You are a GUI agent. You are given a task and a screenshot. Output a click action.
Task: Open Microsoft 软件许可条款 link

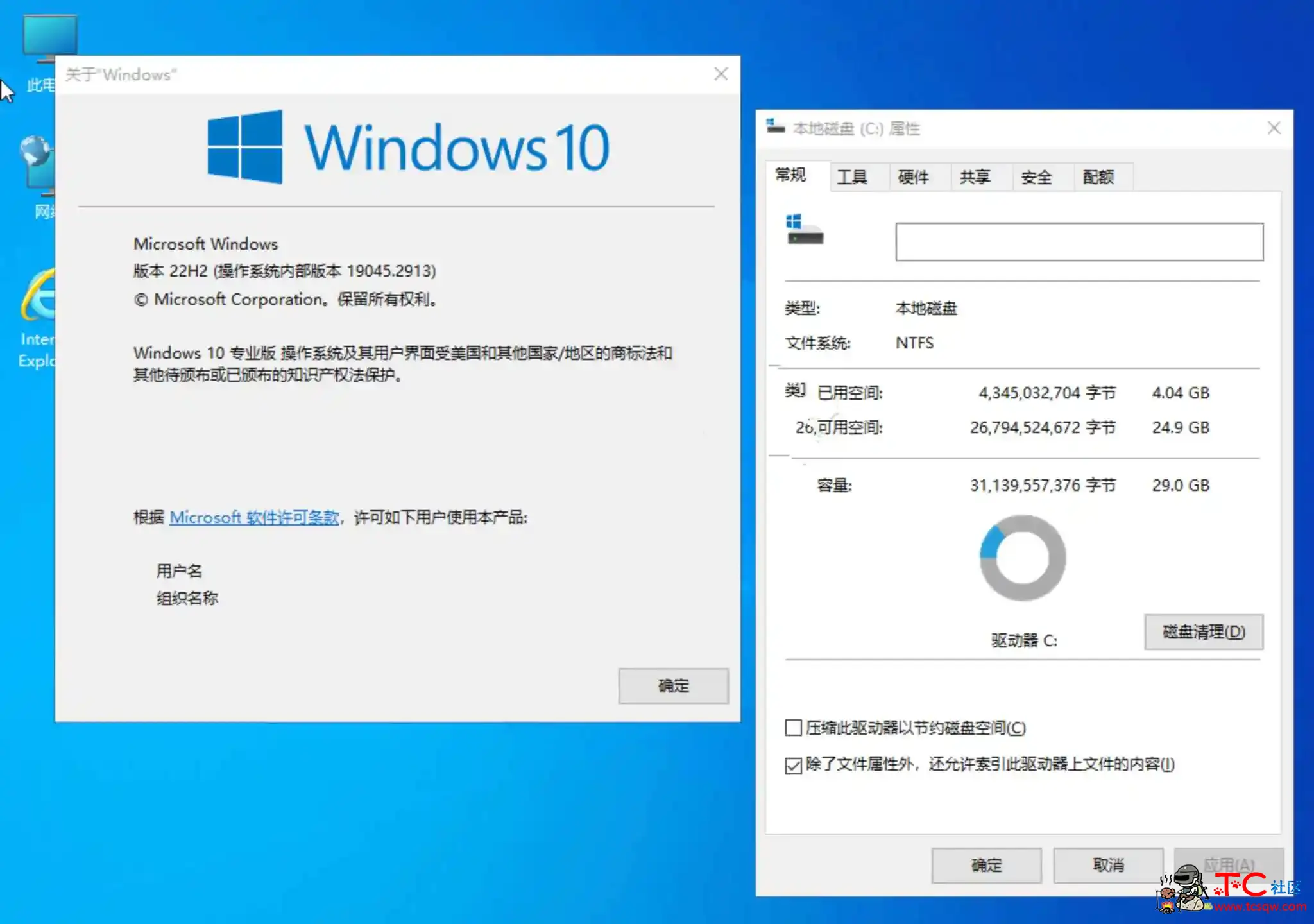[254, 517]
